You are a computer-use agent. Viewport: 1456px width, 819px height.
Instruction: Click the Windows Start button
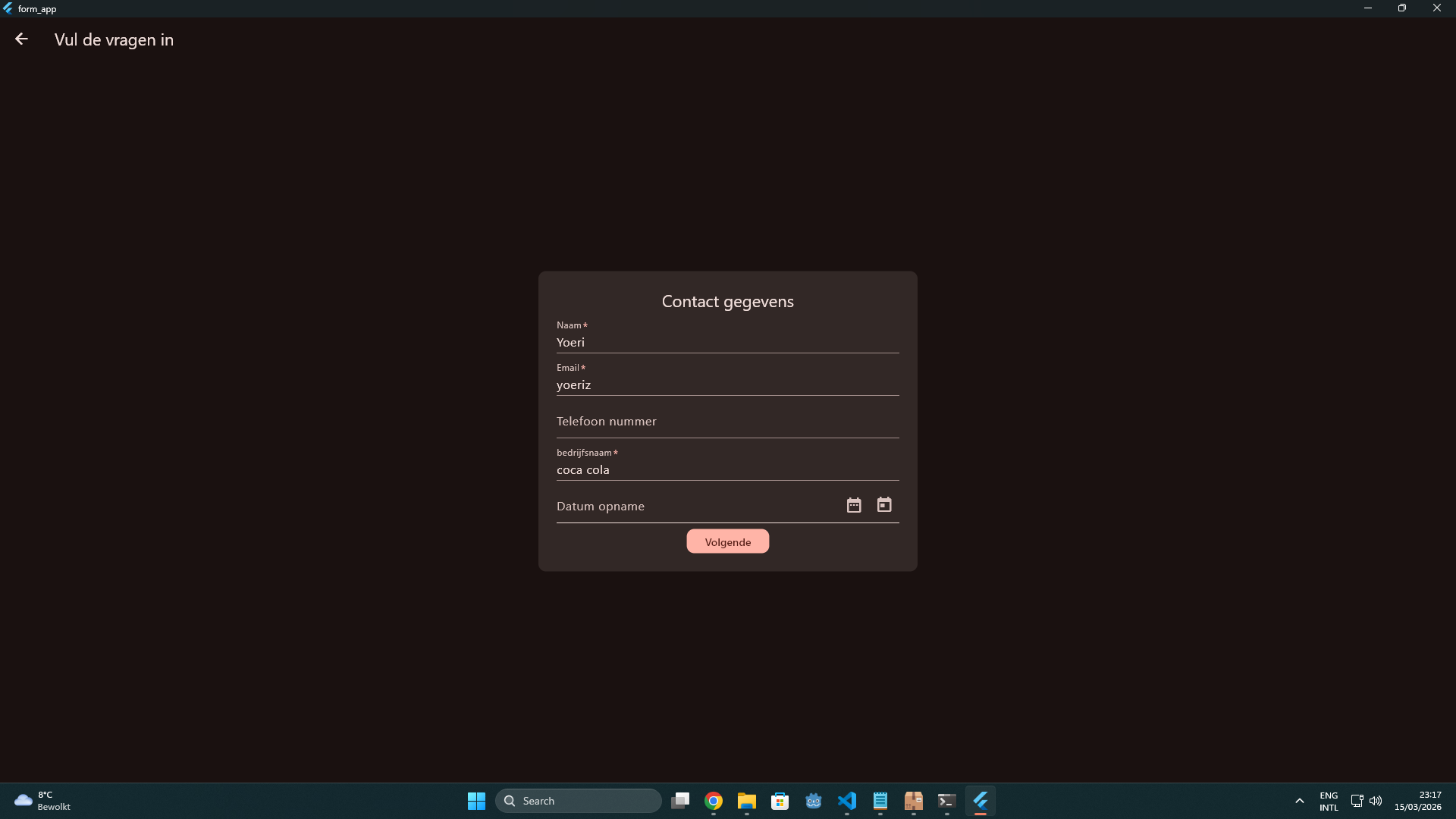coord(476,801)
